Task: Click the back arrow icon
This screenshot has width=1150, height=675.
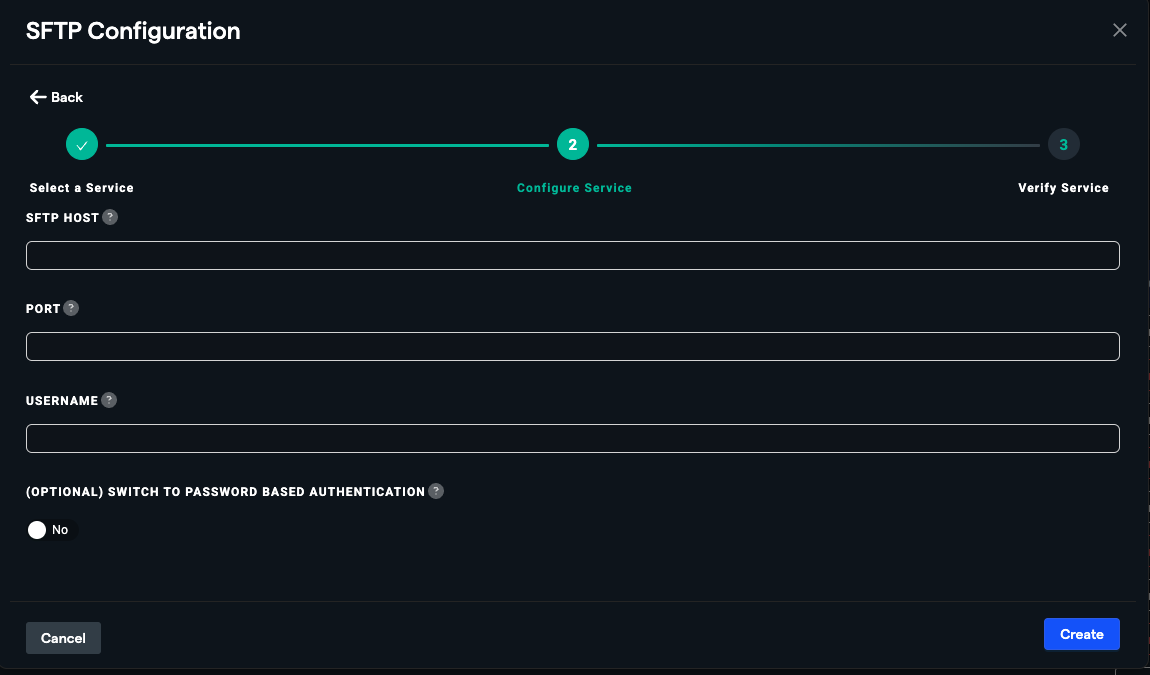Action: 38,97
